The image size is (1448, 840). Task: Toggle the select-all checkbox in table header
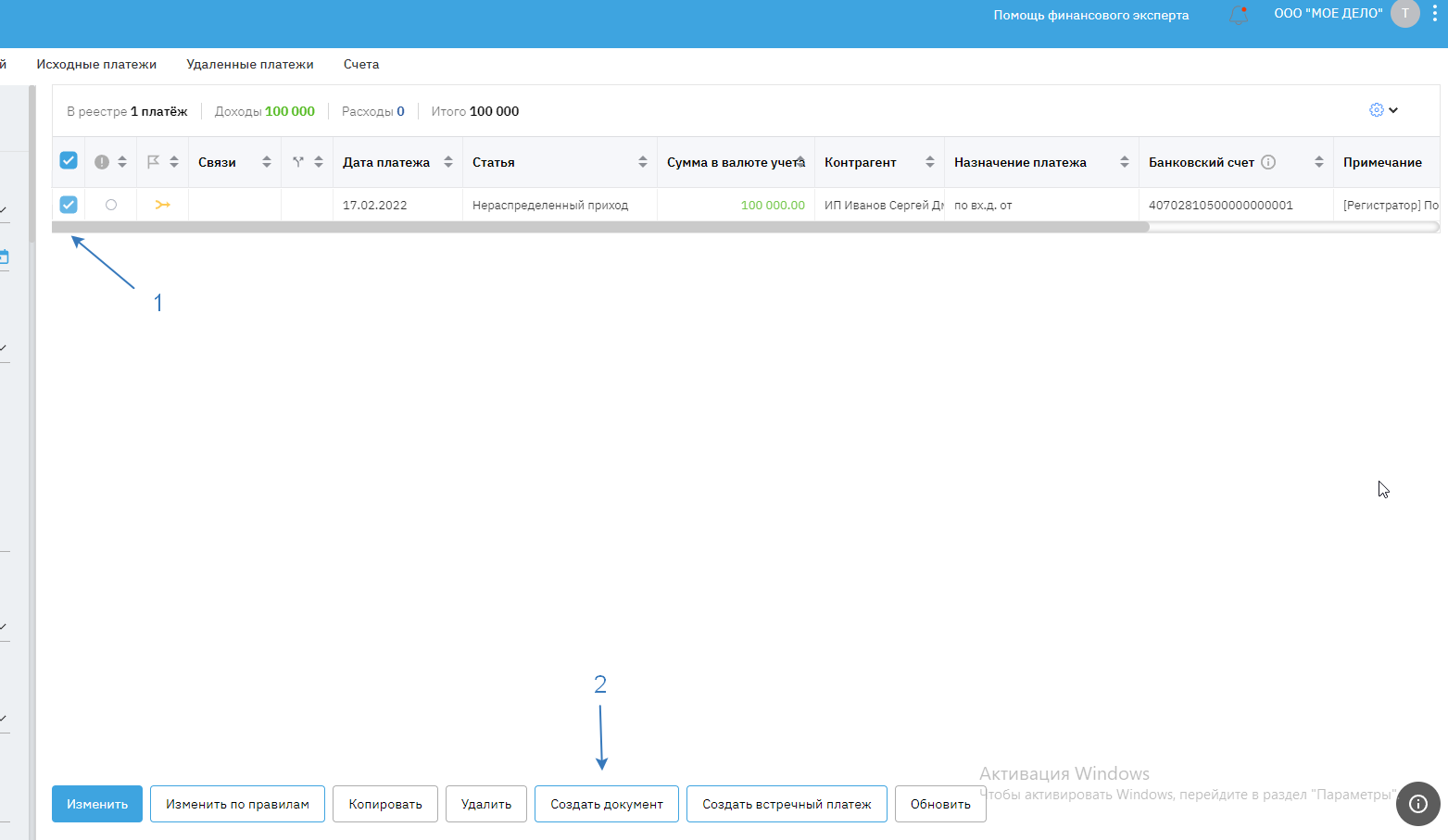click(69, 161)
